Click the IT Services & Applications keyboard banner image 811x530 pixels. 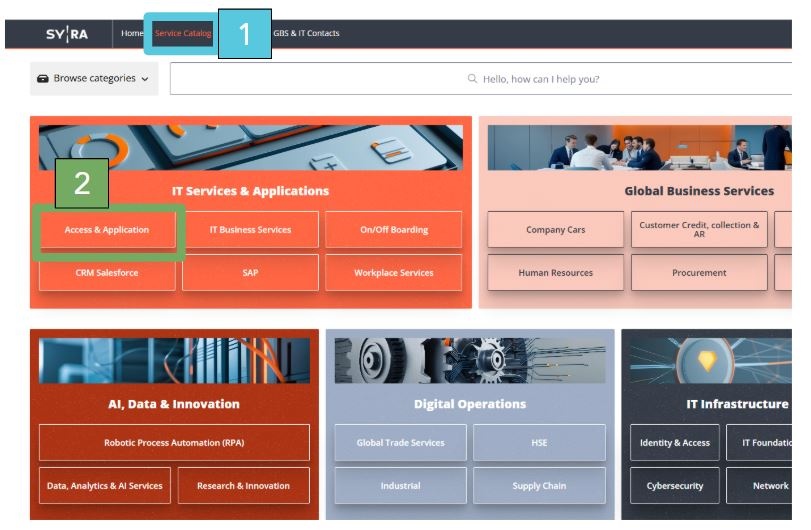point(251,147)
